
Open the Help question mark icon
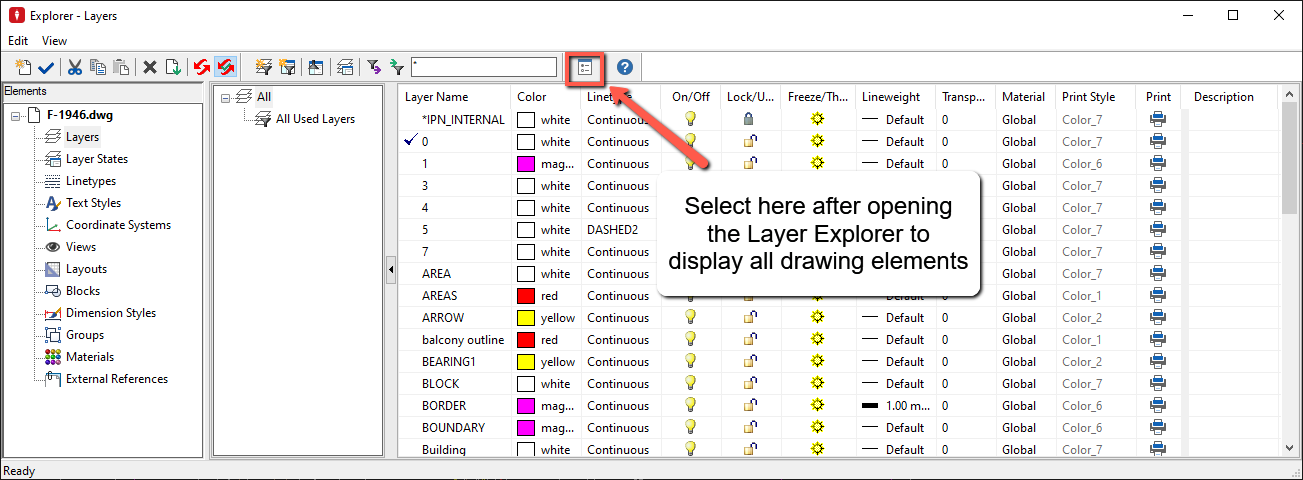pyautogui.click(x=625, y=67)
